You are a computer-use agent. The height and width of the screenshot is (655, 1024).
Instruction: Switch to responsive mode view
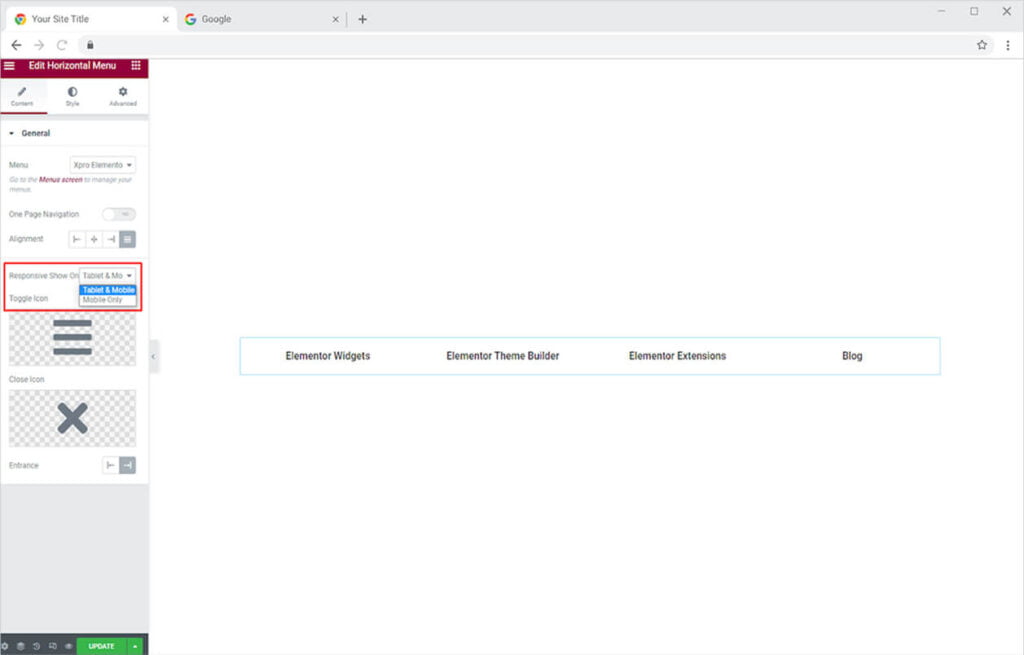tap(52, 646)
